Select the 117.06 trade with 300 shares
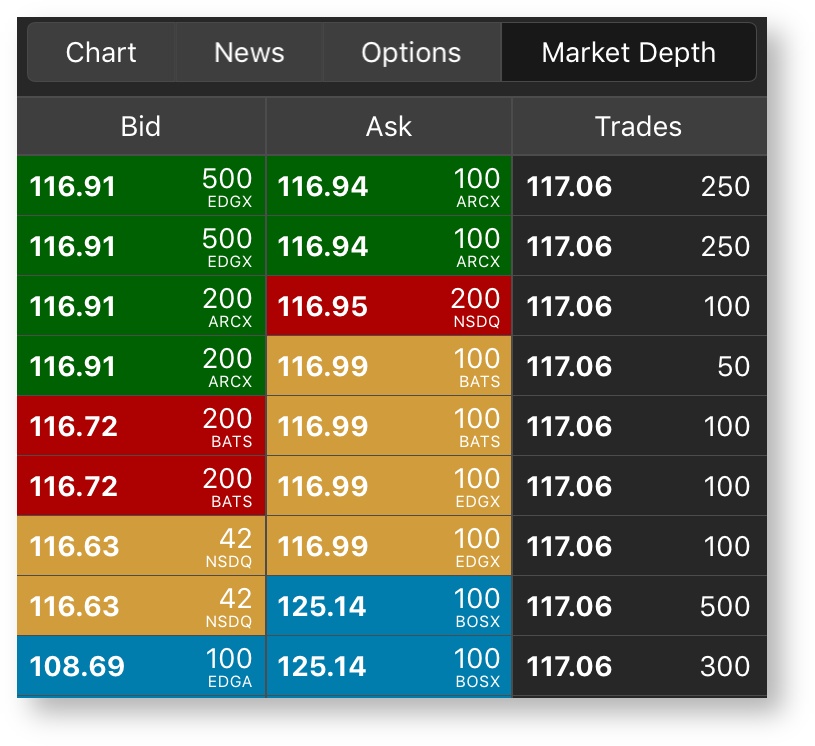815x746 pixels. pyautogui.click(x=639, y=666)
